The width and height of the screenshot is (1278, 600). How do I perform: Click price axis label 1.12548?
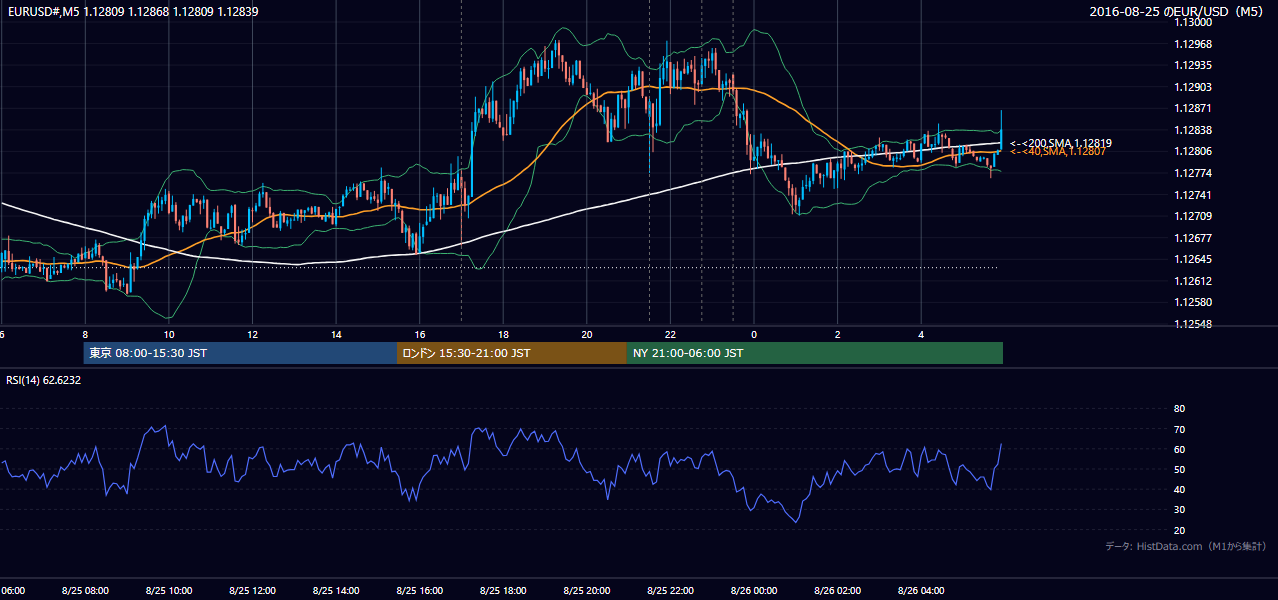pos(1193,324)
